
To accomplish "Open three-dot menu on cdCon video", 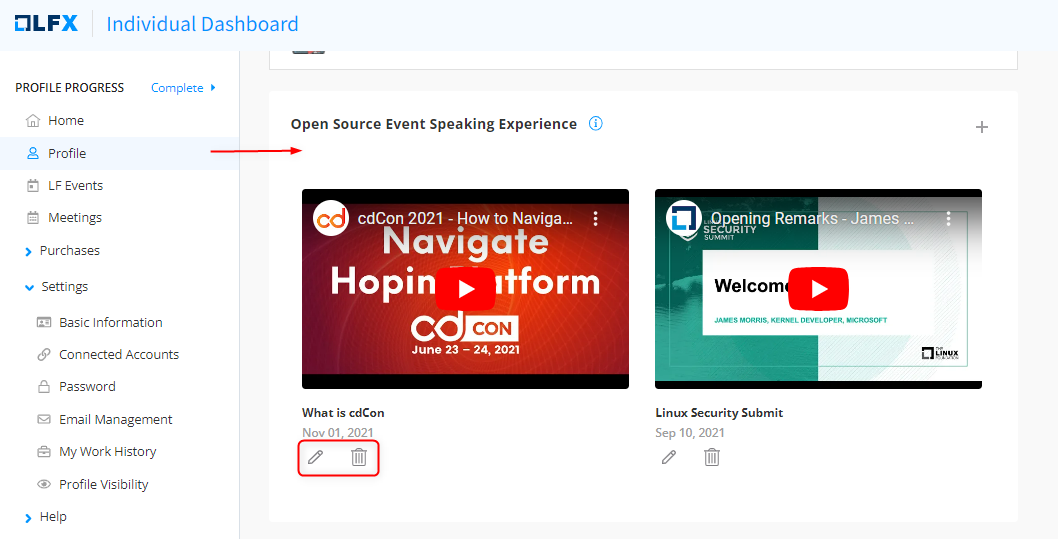I will click(x=595, y=218).
